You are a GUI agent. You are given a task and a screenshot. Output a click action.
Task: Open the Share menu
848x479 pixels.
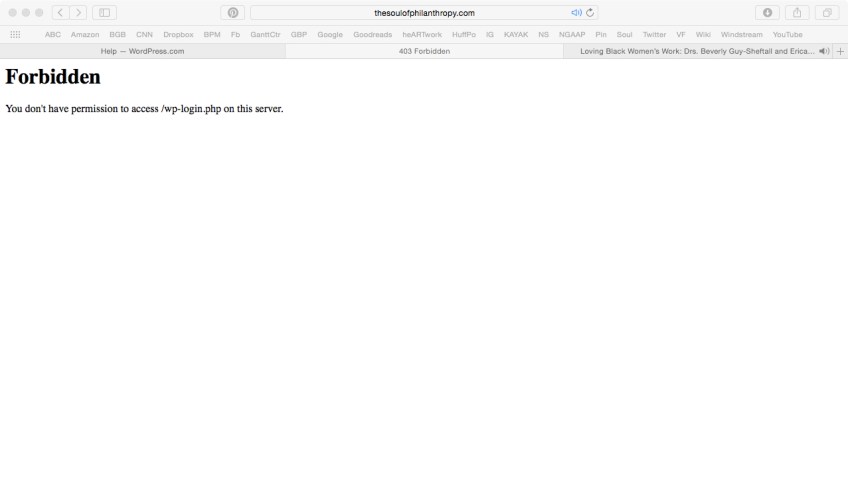[x=797, y=13]
